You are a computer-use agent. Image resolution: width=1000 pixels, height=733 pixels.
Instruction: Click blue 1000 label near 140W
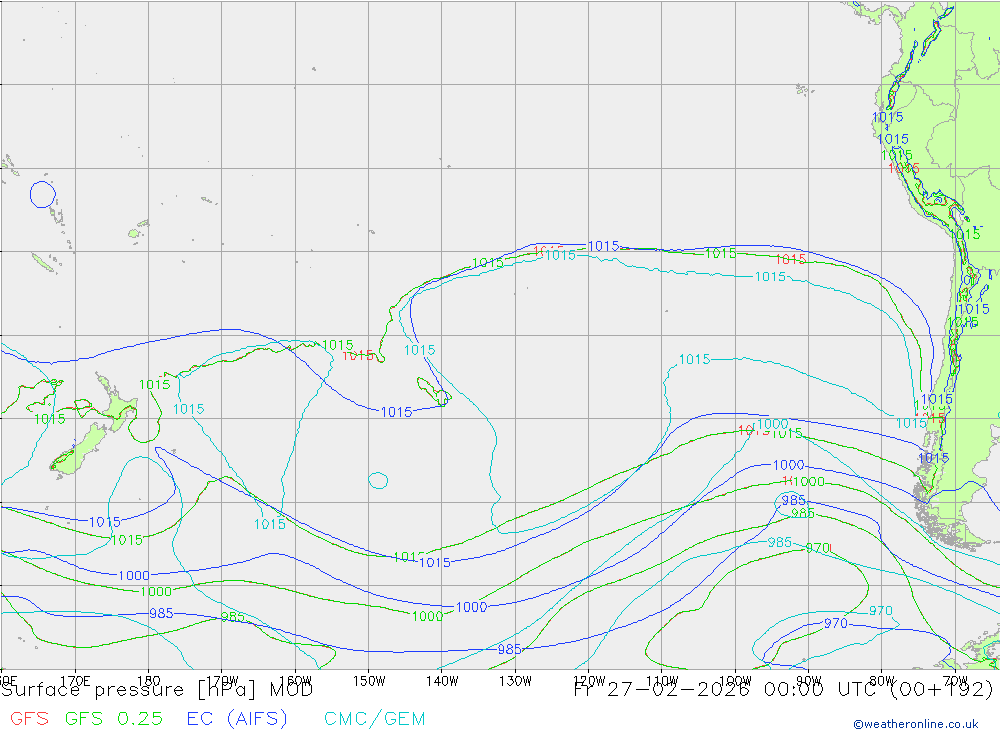coord(471,607)
